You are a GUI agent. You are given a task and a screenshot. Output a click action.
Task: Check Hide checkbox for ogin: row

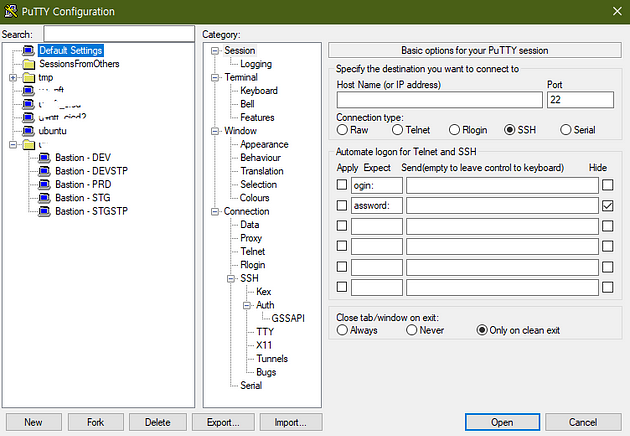608,185
